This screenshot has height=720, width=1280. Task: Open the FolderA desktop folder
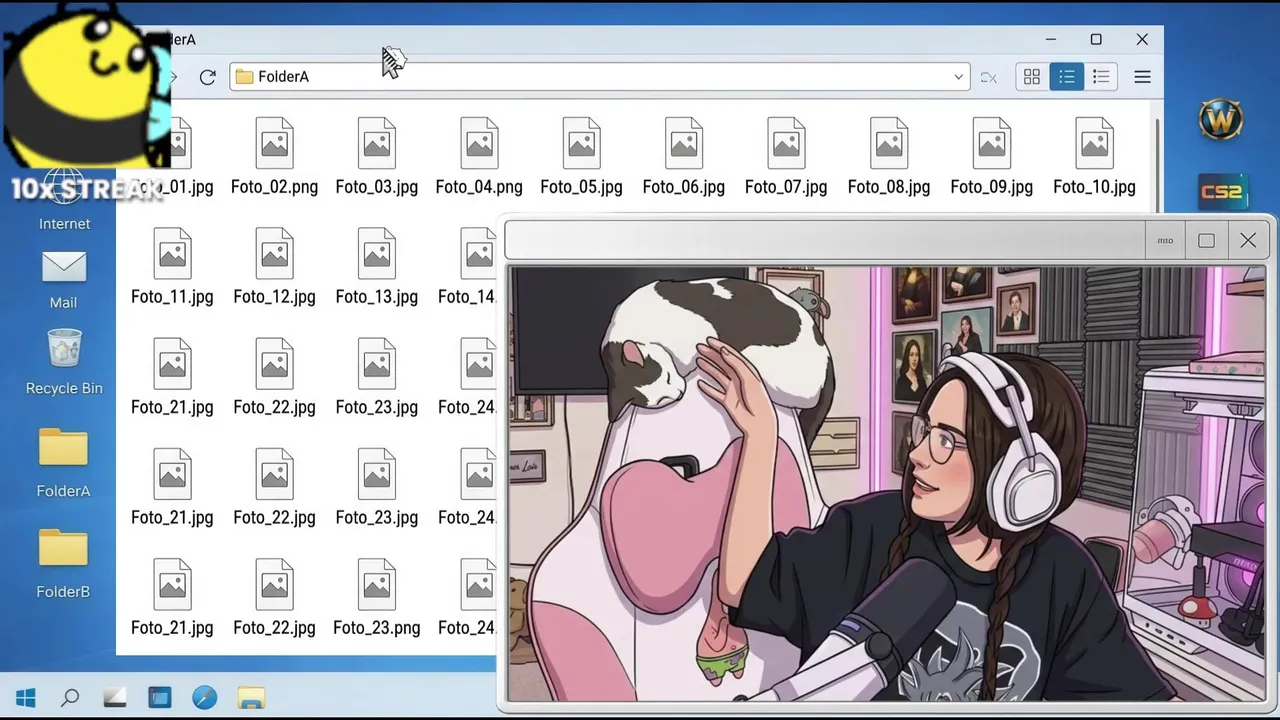63,463
